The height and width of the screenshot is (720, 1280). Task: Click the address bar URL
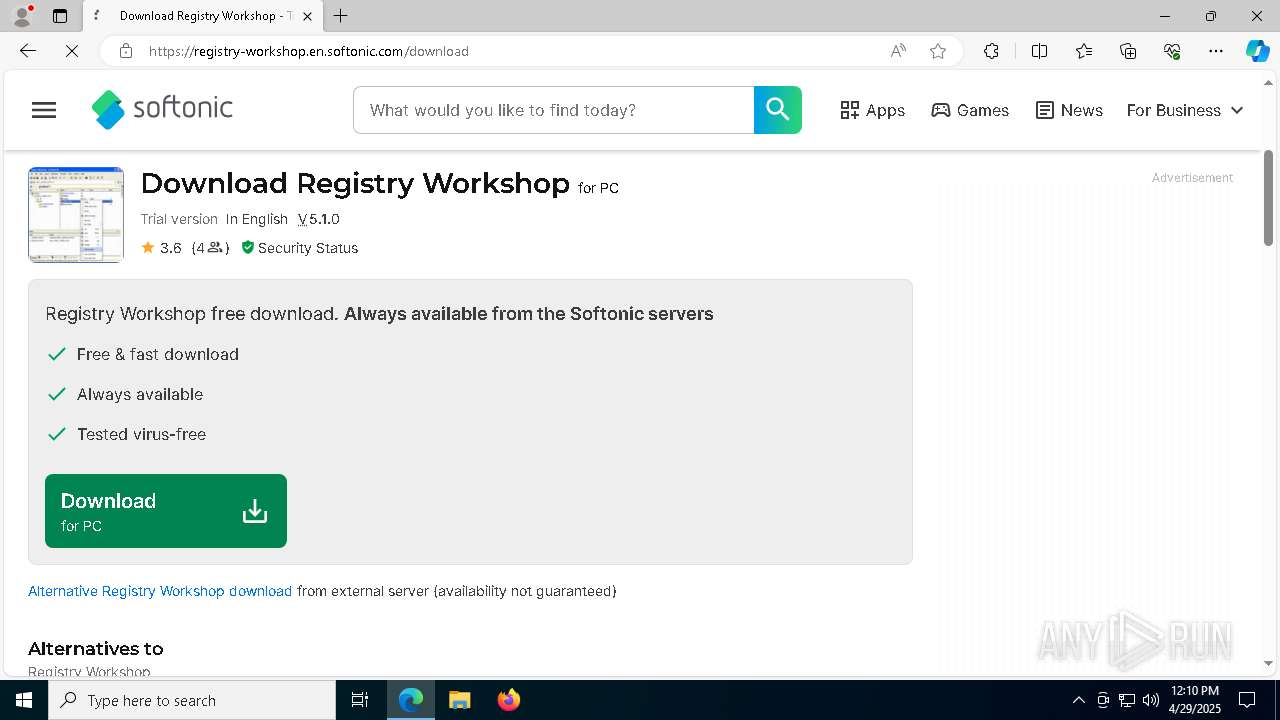click(309, 51)
